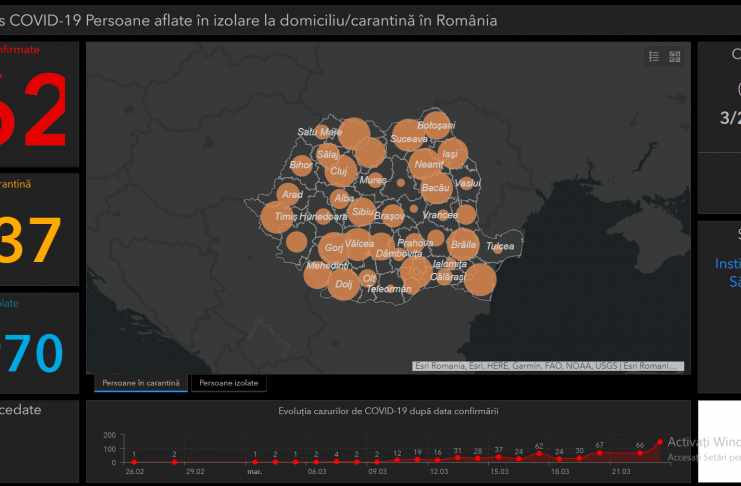Select the Vaslui county marker

[467, 183]
